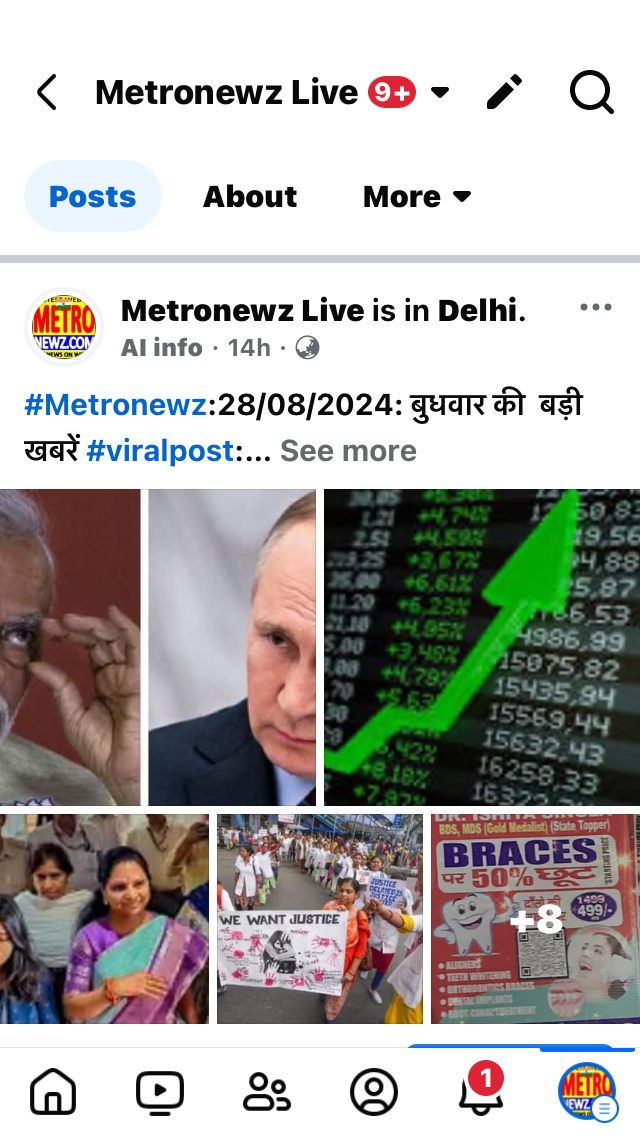
Task: Go back using the left chevron arrow
Action: [x=46, y=93]
